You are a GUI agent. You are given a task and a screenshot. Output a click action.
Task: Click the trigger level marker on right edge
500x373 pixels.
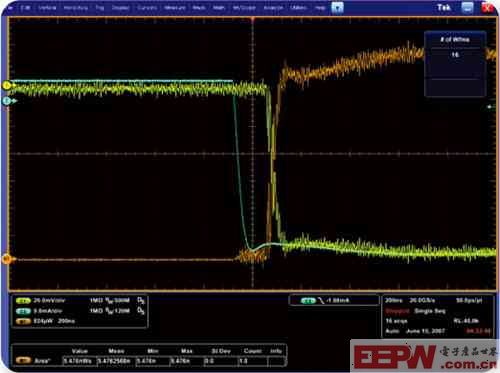[490, 107]
